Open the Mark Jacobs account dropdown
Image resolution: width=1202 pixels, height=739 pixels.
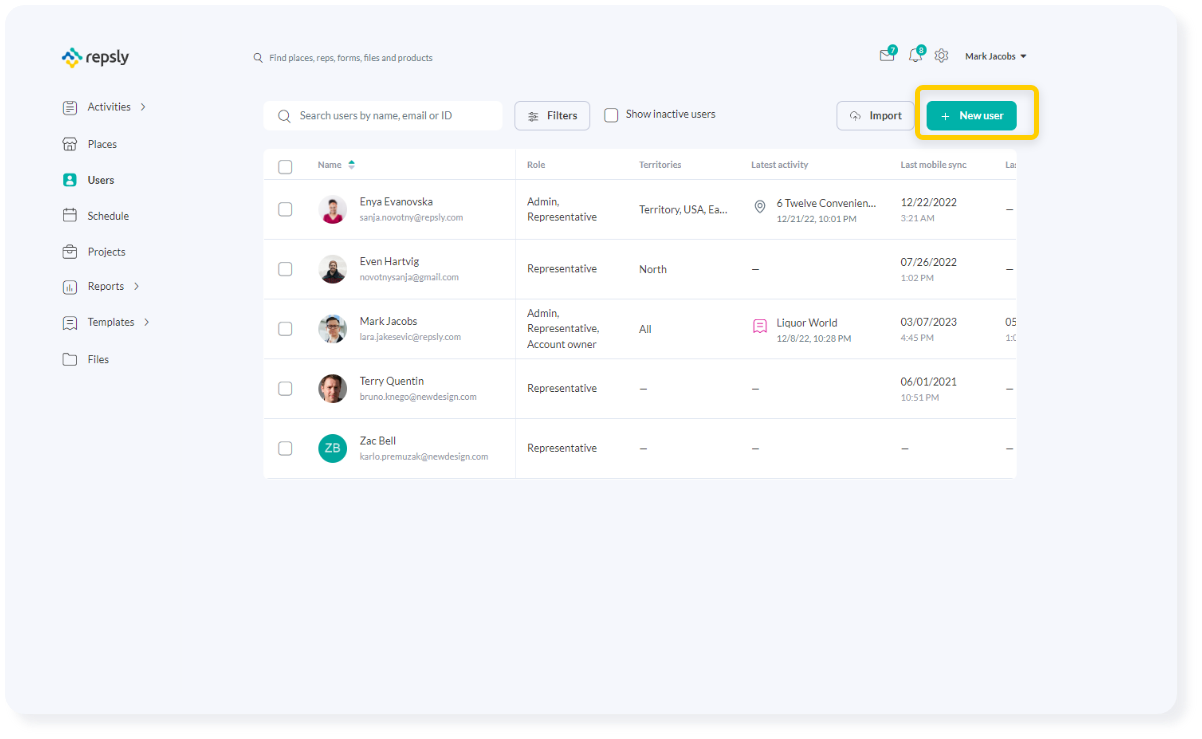[995, 56]
